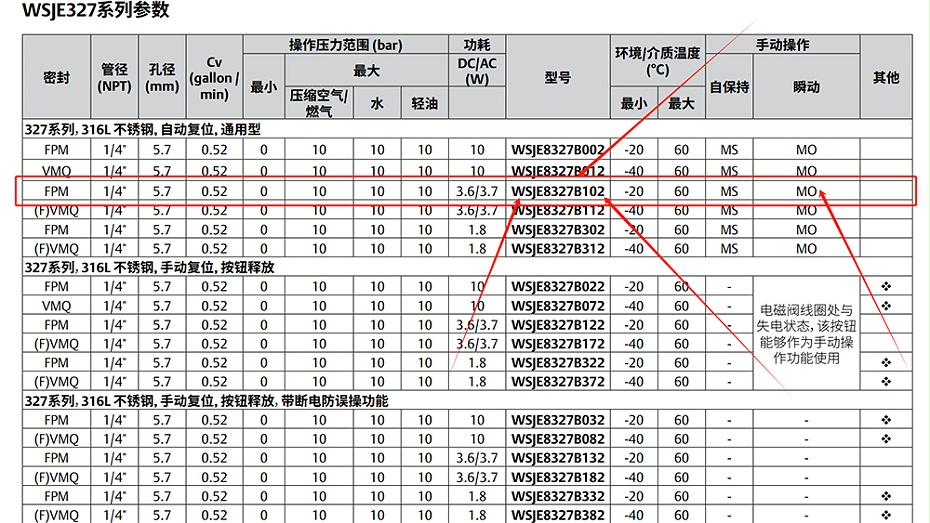The height and width of the screenshot is (523, 930).
Task: Select model WSJE8327B372
Action: tap(558, 382)
